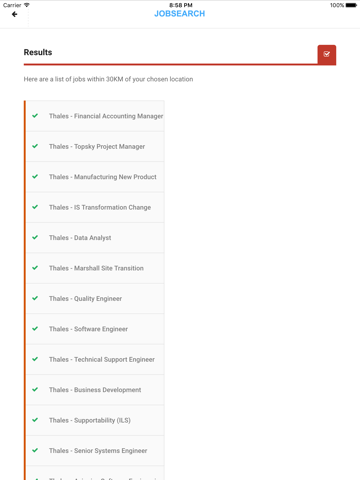Select Thales - Manufacturing New Product job
Image resolution: width=360 pixels, height=480 pixels.
[x=95, y=177]
